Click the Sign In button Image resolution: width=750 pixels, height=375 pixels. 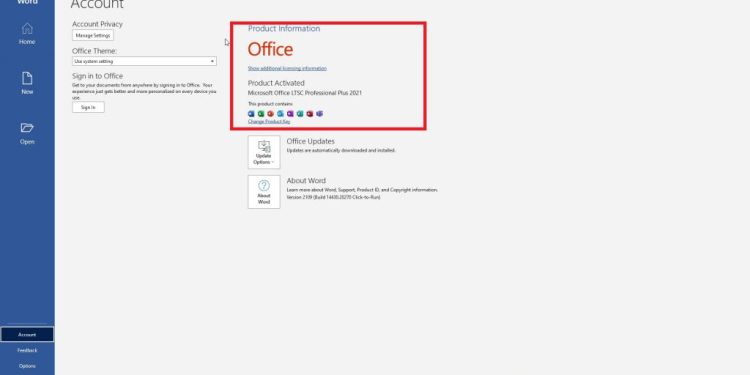click(88, 107)
